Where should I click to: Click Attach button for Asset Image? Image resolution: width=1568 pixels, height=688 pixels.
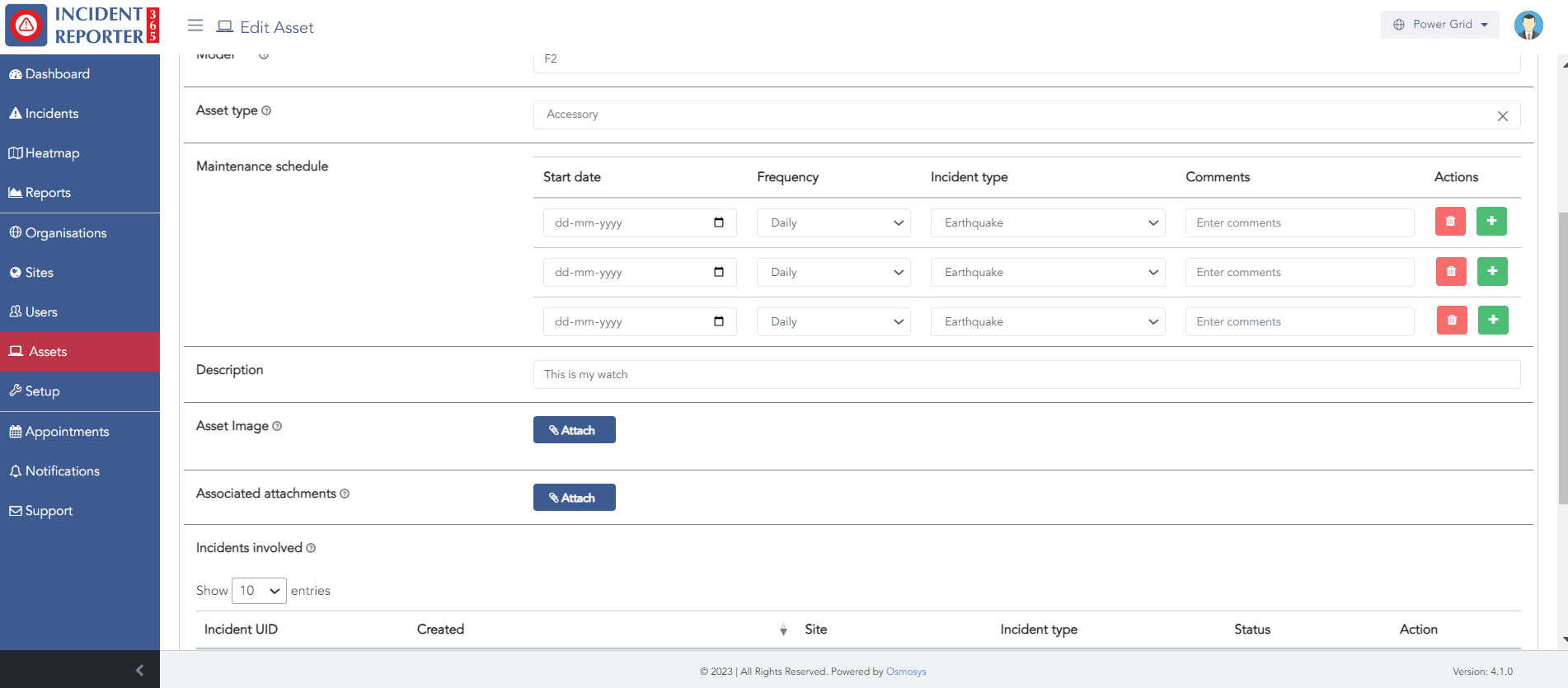[574, 430]
